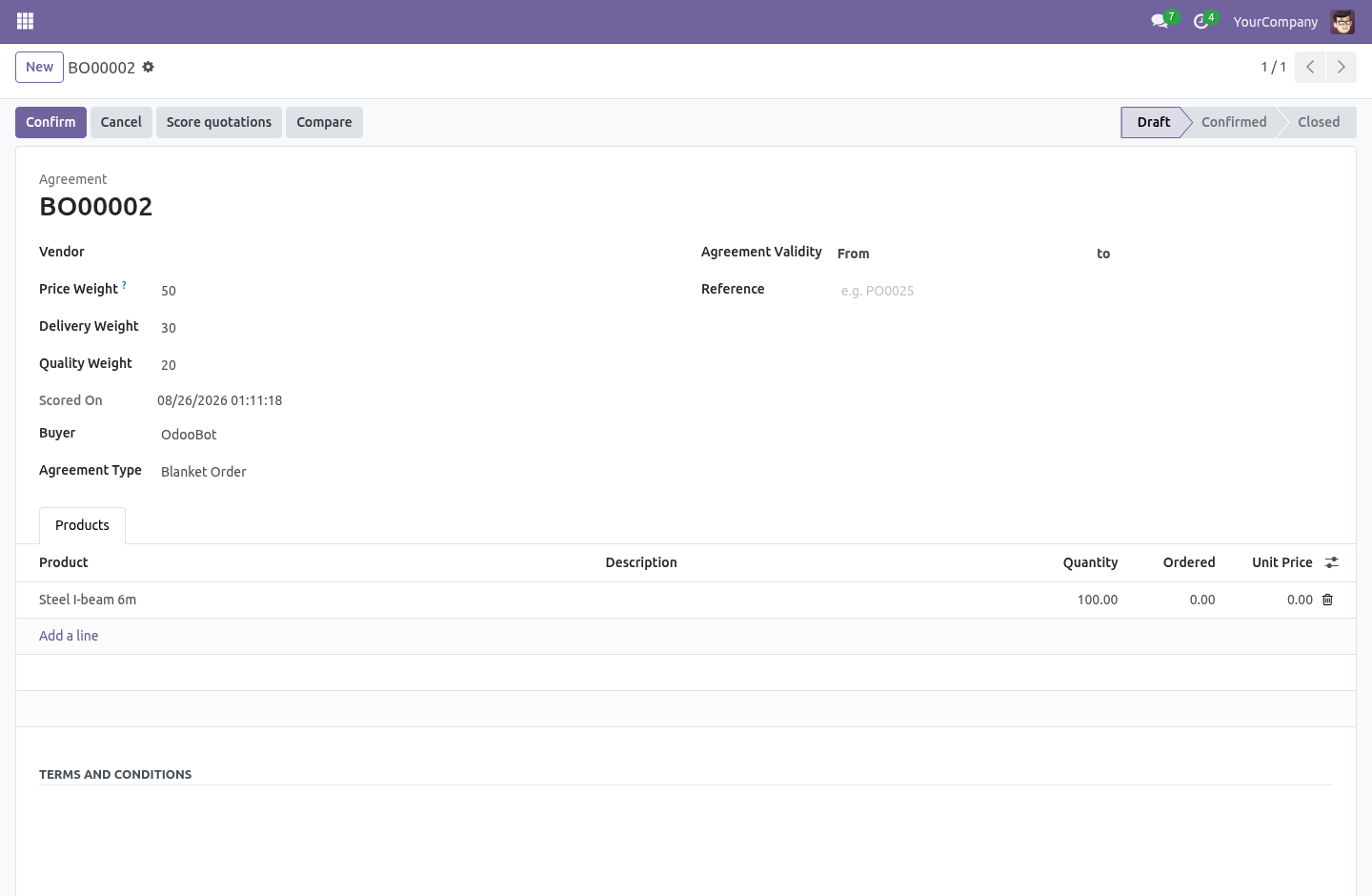Open the YourCompany switcher
Viewport: 1372px width, 896px height.
(x=1275, y=22)
